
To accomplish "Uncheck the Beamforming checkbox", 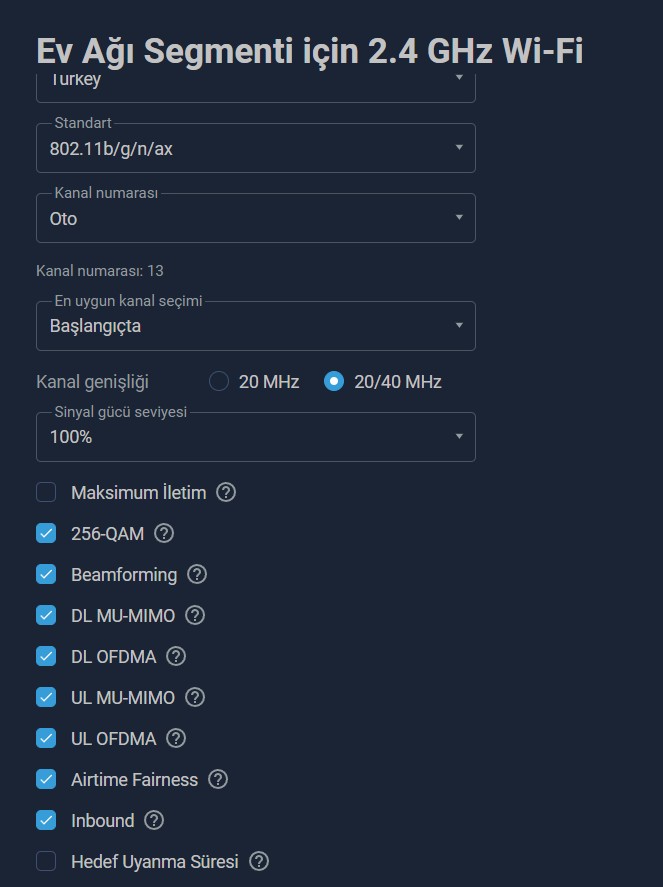I will point(46,574).
